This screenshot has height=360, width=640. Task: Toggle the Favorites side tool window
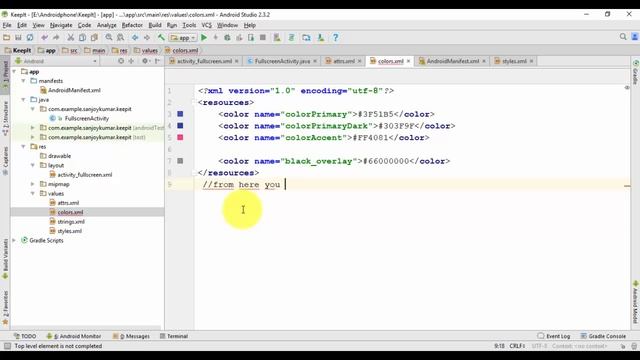(x=5, y=307)
